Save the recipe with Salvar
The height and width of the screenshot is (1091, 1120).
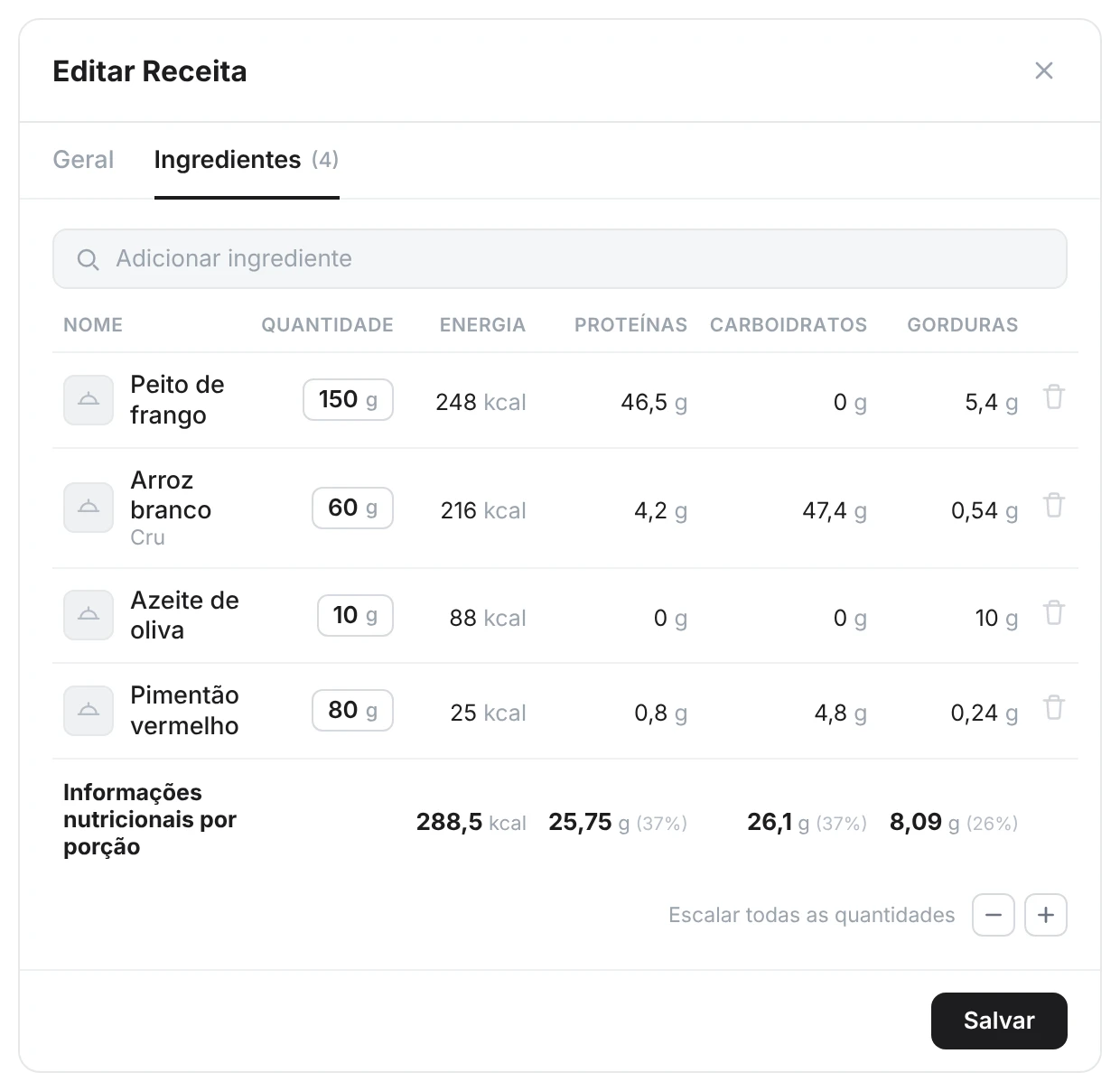click(999, 1021)
